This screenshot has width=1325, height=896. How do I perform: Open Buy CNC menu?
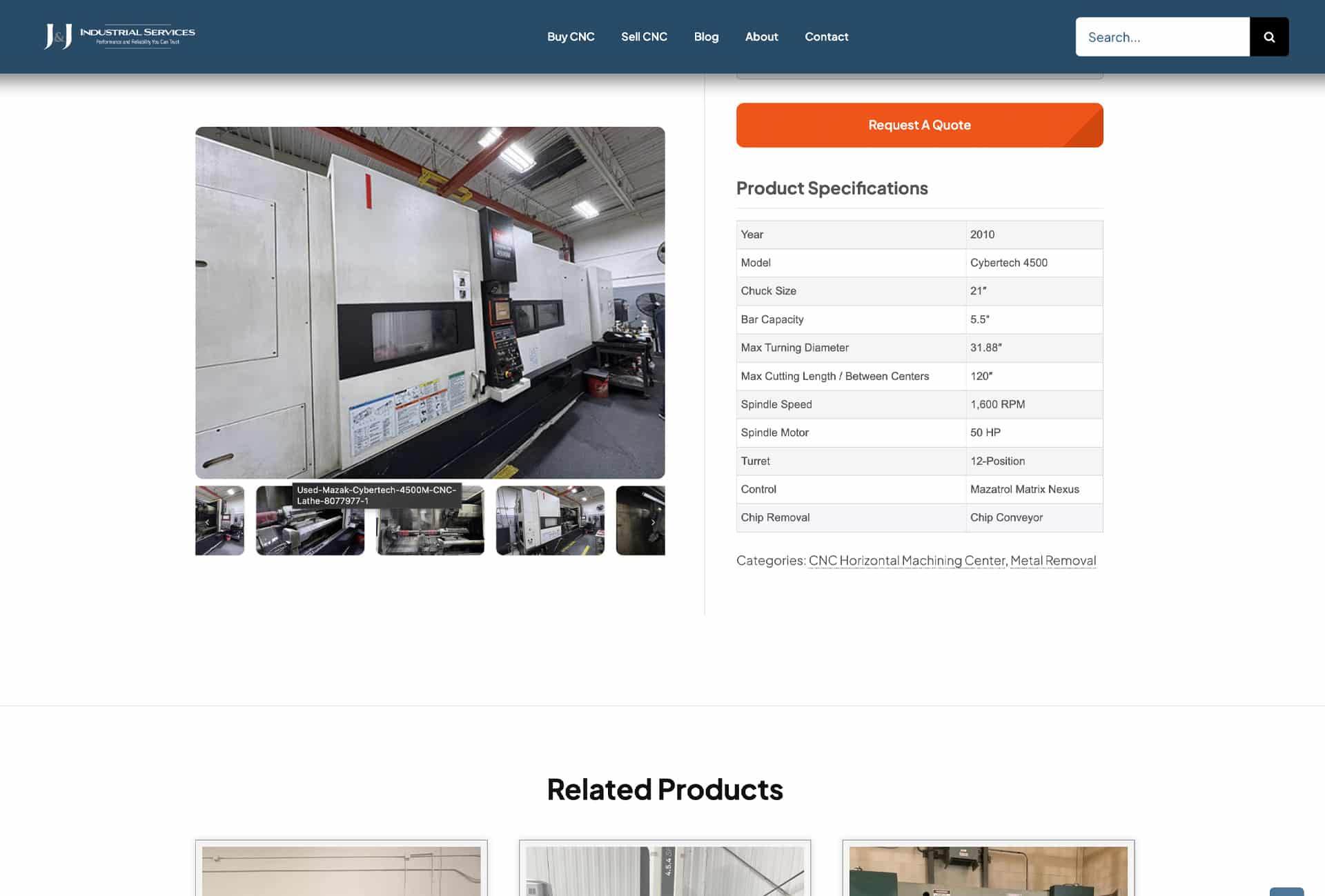pyautogui.click(x=571, y=37)
